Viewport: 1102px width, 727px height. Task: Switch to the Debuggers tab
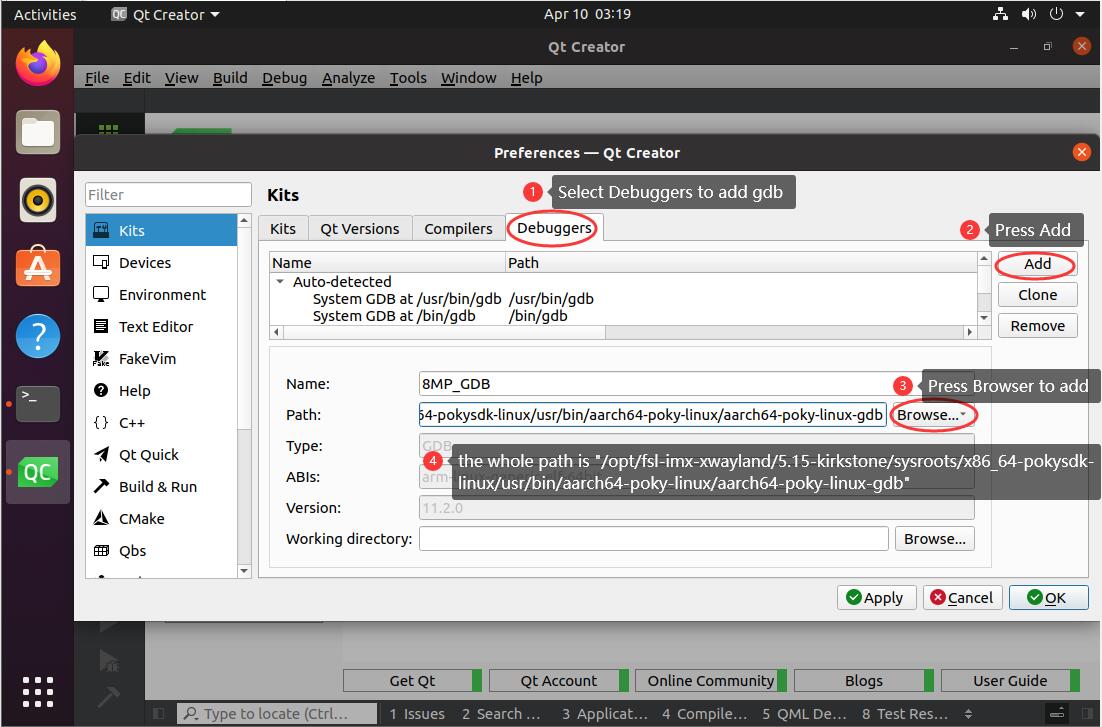pyautogui.click(x=554, y=228)
